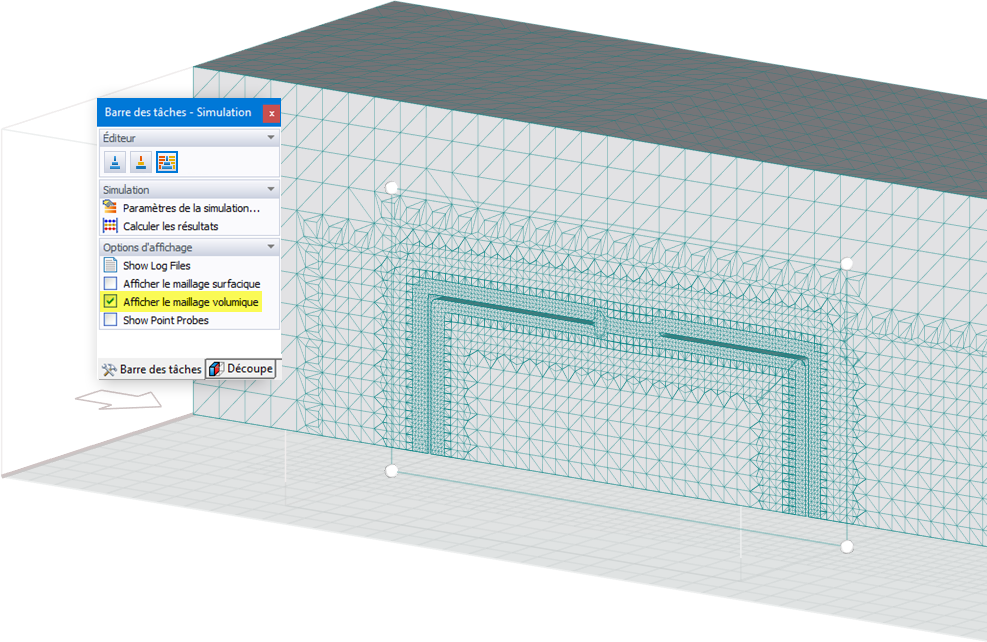
Task: Select the orange-topped editor mode icon
Action: coord(141,162)
